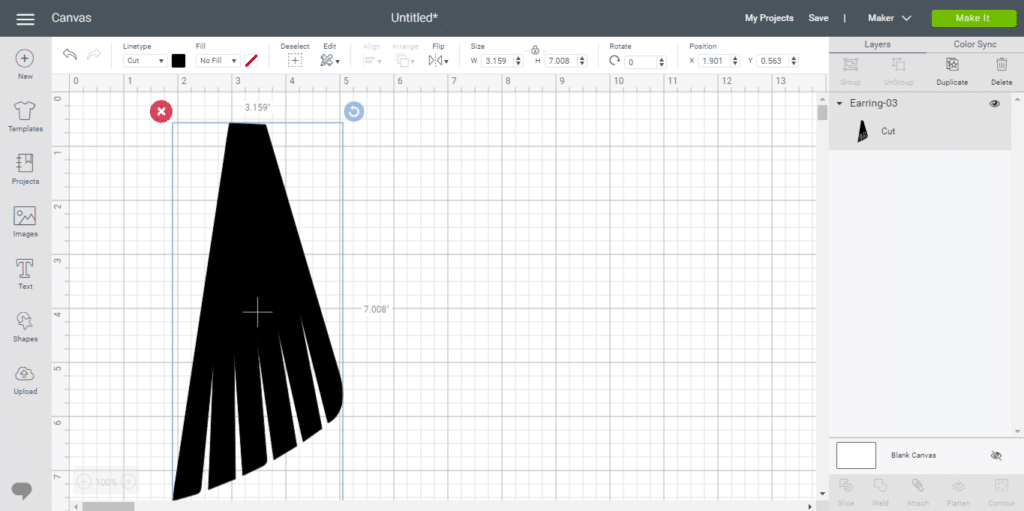This screenshot has height=511, width=1024.
Task: Open the hamburger menu
Action: point(25,19)
